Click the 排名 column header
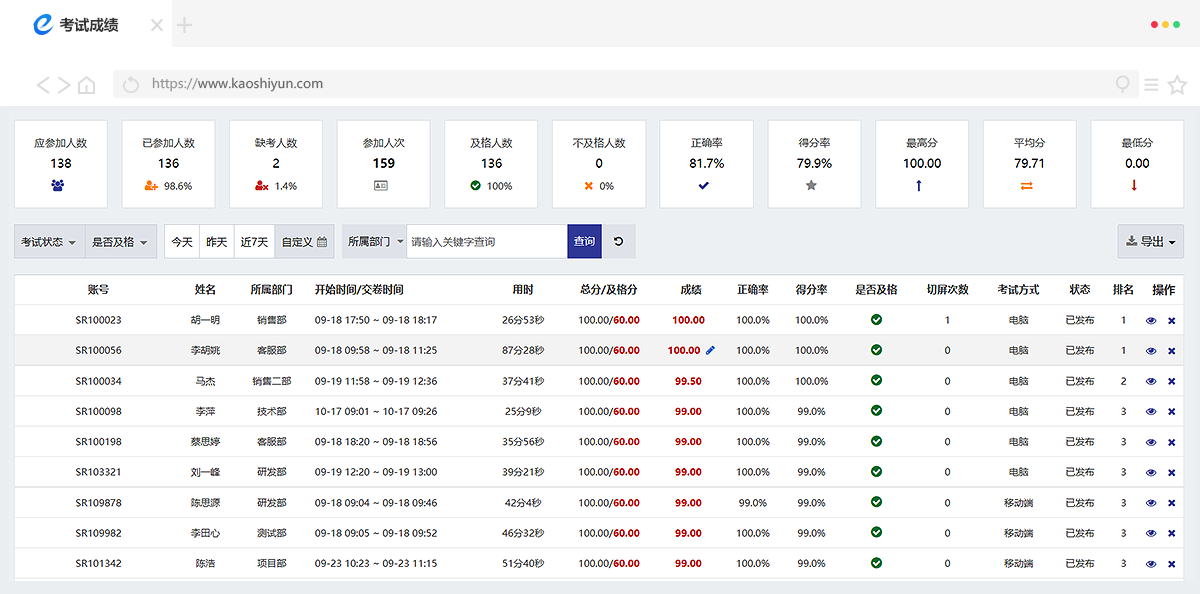 [x=1124, y=290]
